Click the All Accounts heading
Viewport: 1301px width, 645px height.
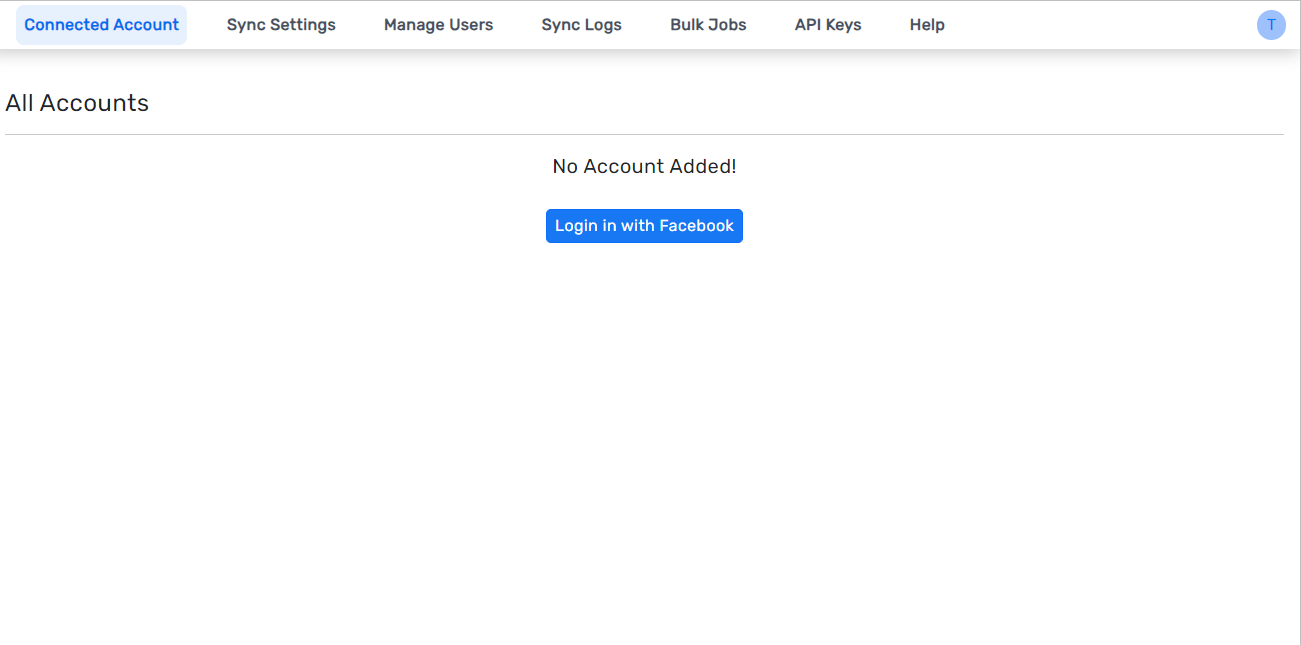click(x=77, y=103)
